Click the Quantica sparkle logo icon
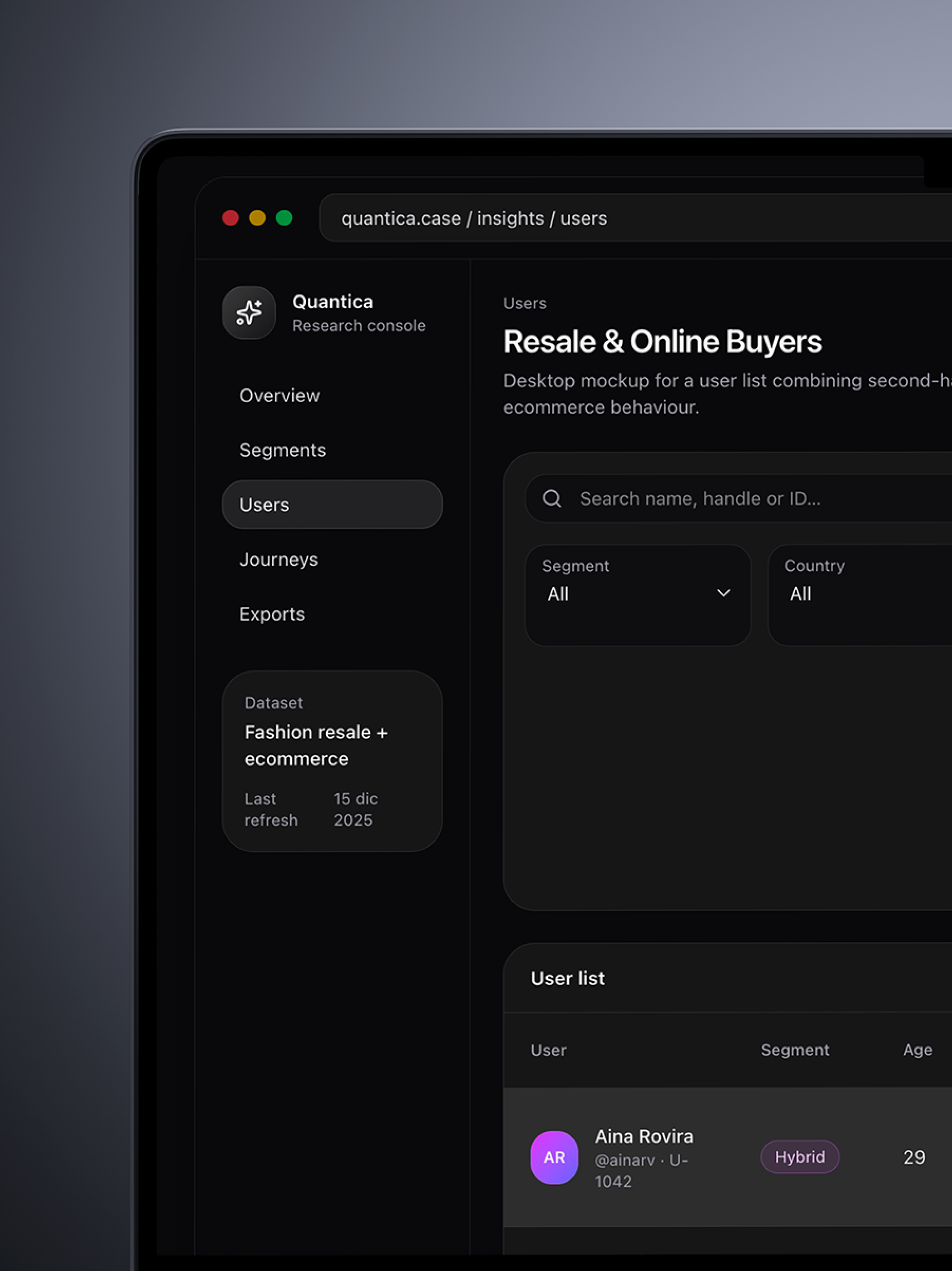 click(249, 313)
